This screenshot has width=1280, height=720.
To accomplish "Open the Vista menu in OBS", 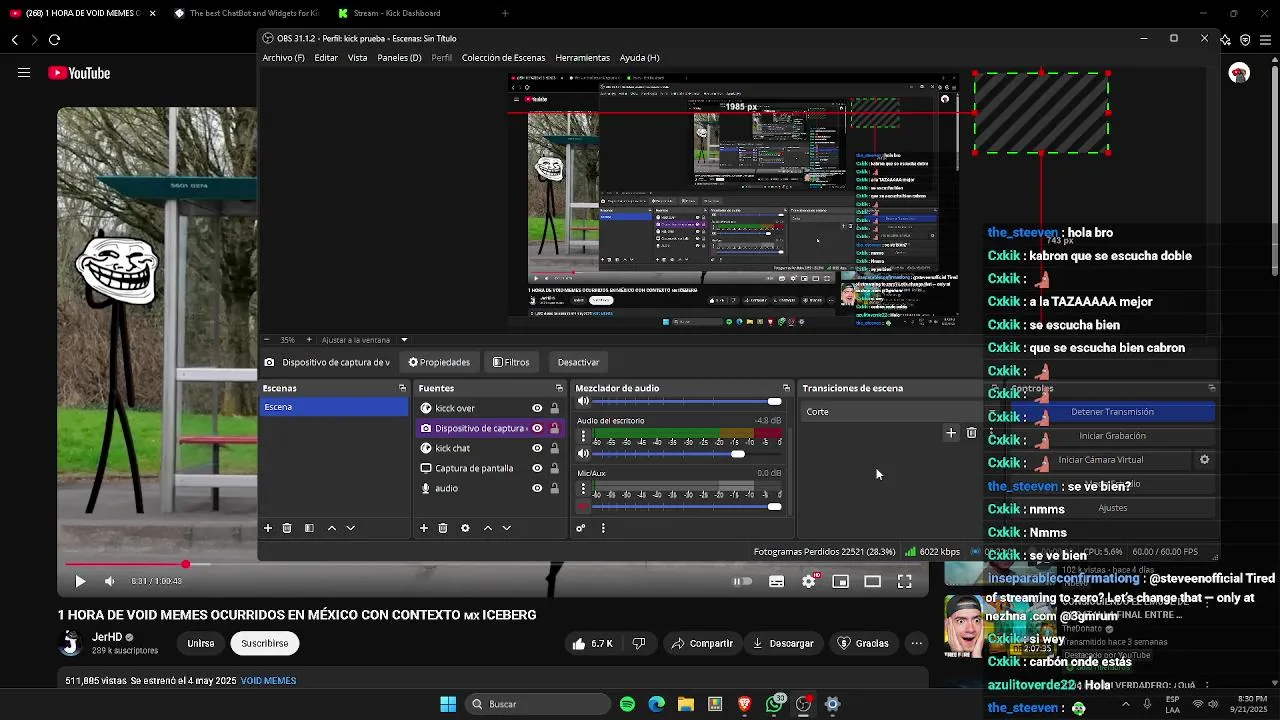I will point(357,58).
